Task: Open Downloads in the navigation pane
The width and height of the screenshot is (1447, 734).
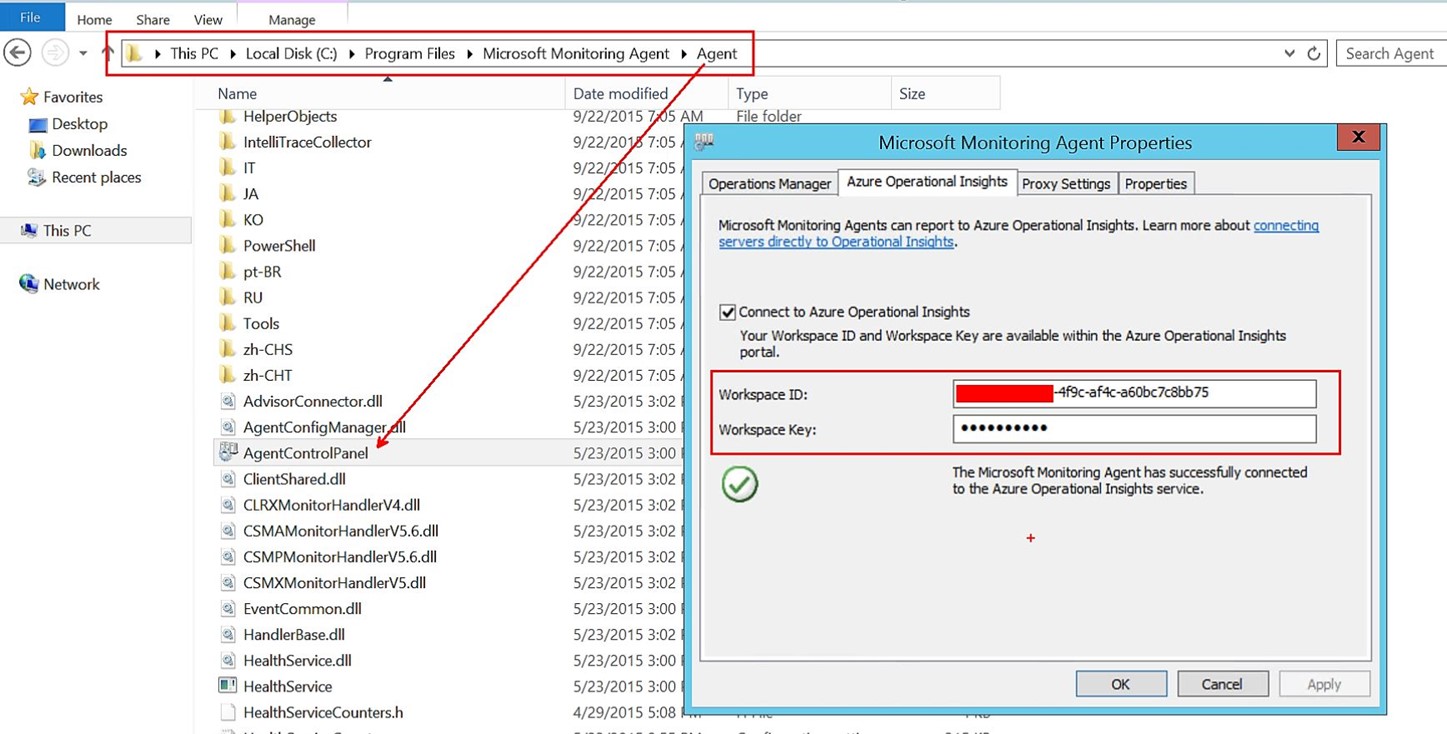Action: (x=89, y=150)
